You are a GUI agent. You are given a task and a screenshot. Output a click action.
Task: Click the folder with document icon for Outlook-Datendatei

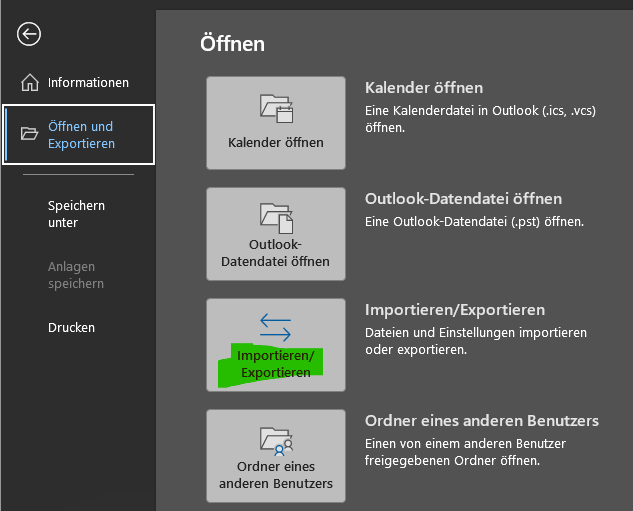pyautogui.click(x=277, y=218)
